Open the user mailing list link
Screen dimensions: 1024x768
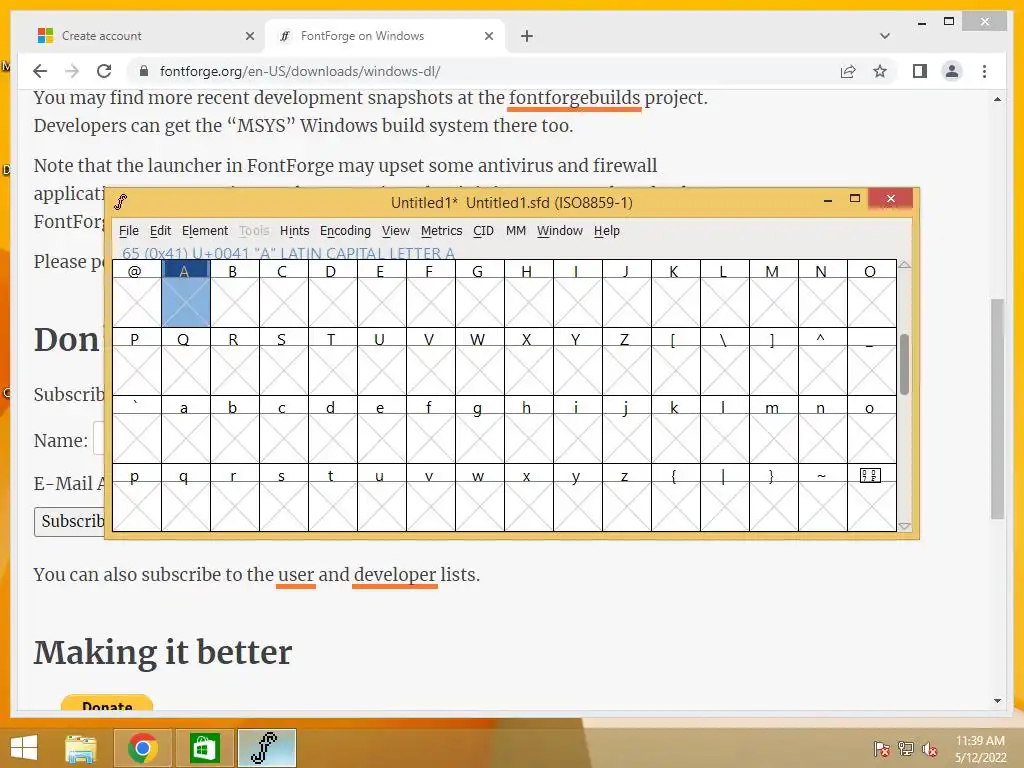pyautogui.click(x=296, y=575)
